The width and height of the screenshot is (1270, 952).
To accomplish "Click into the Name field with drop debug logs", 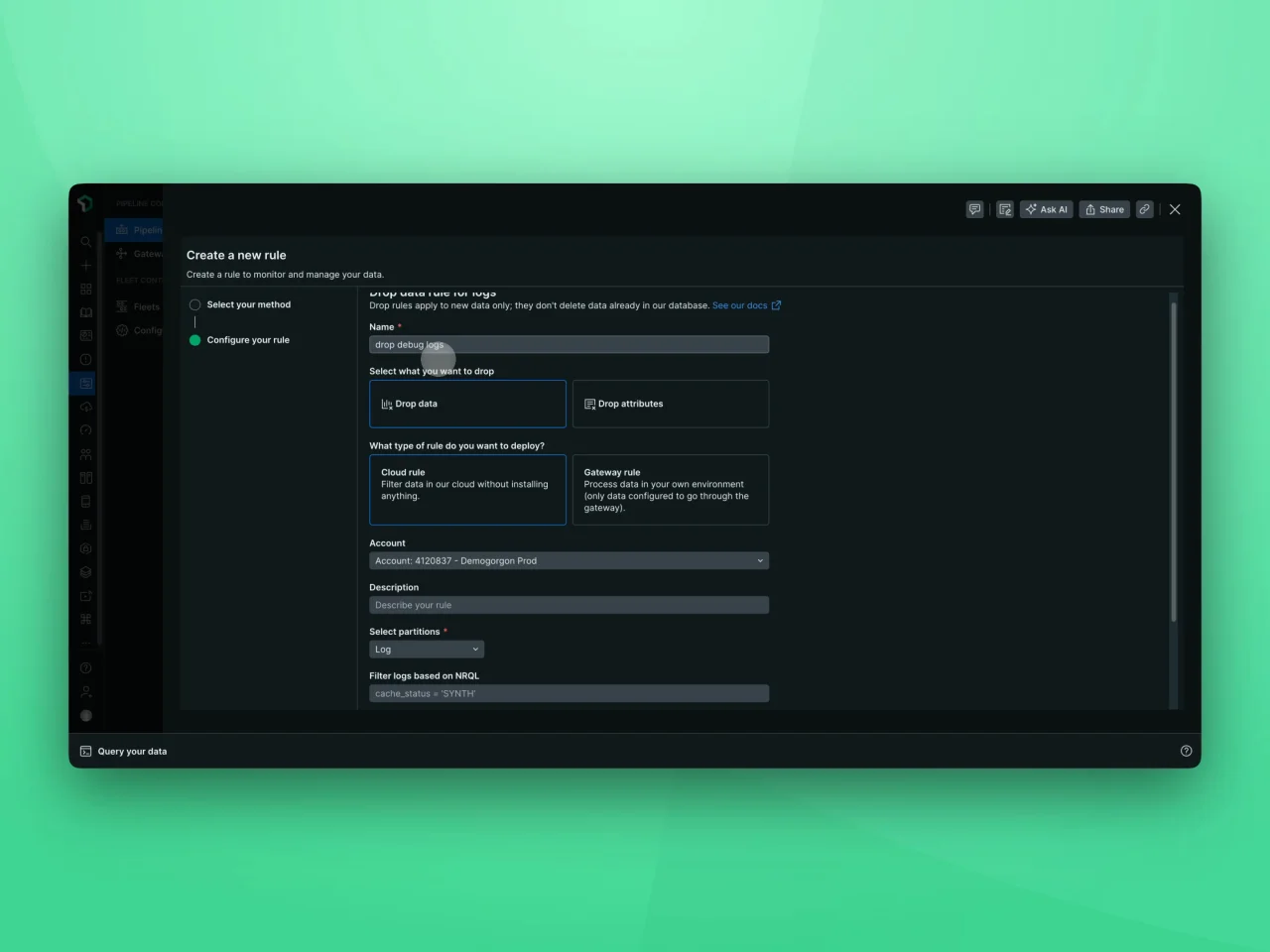I will pyautogui.click(x=569, y=344).
